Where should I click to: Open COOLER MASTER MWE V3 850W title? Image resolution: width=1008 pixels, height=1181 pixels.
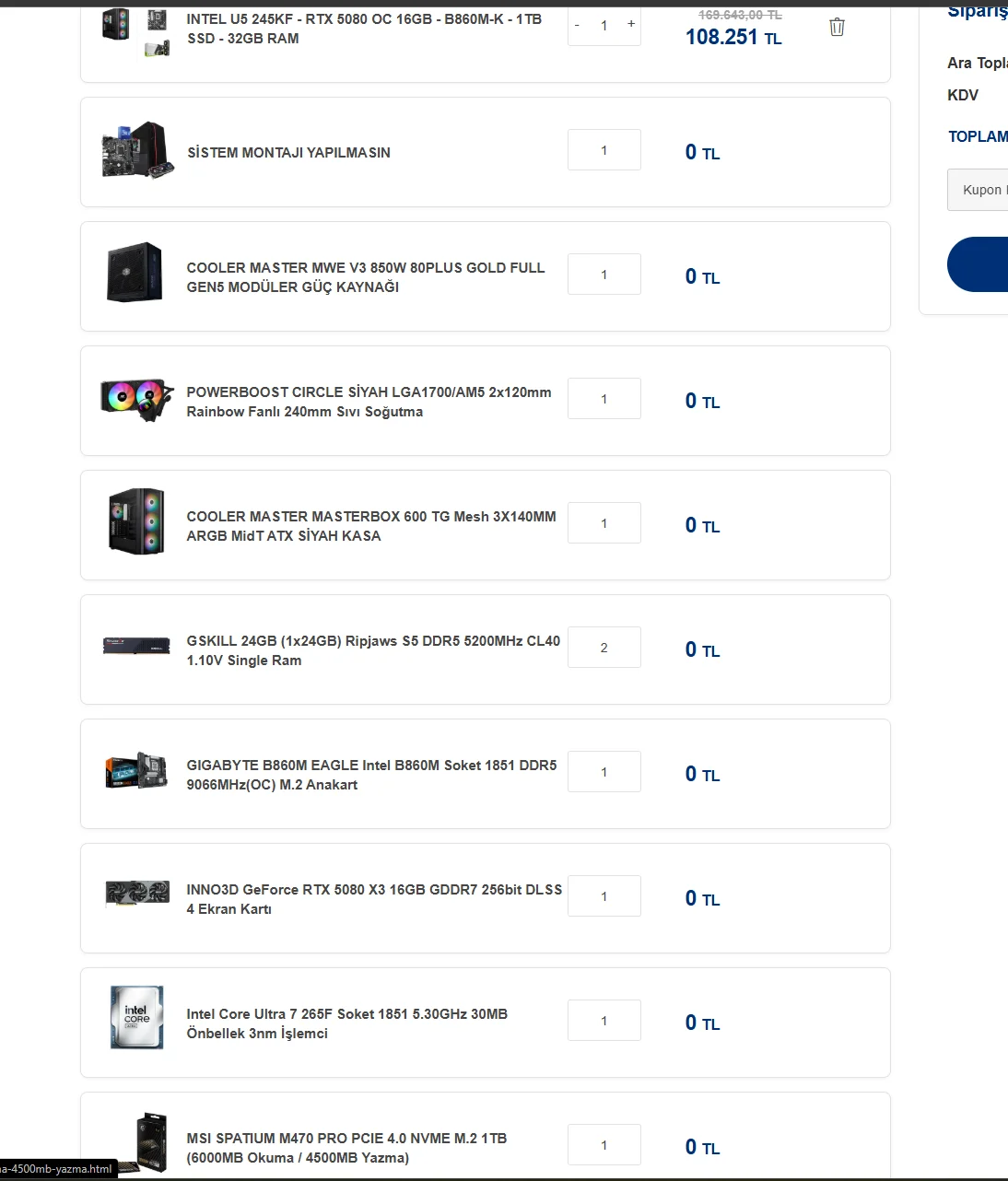pos(366,277)
